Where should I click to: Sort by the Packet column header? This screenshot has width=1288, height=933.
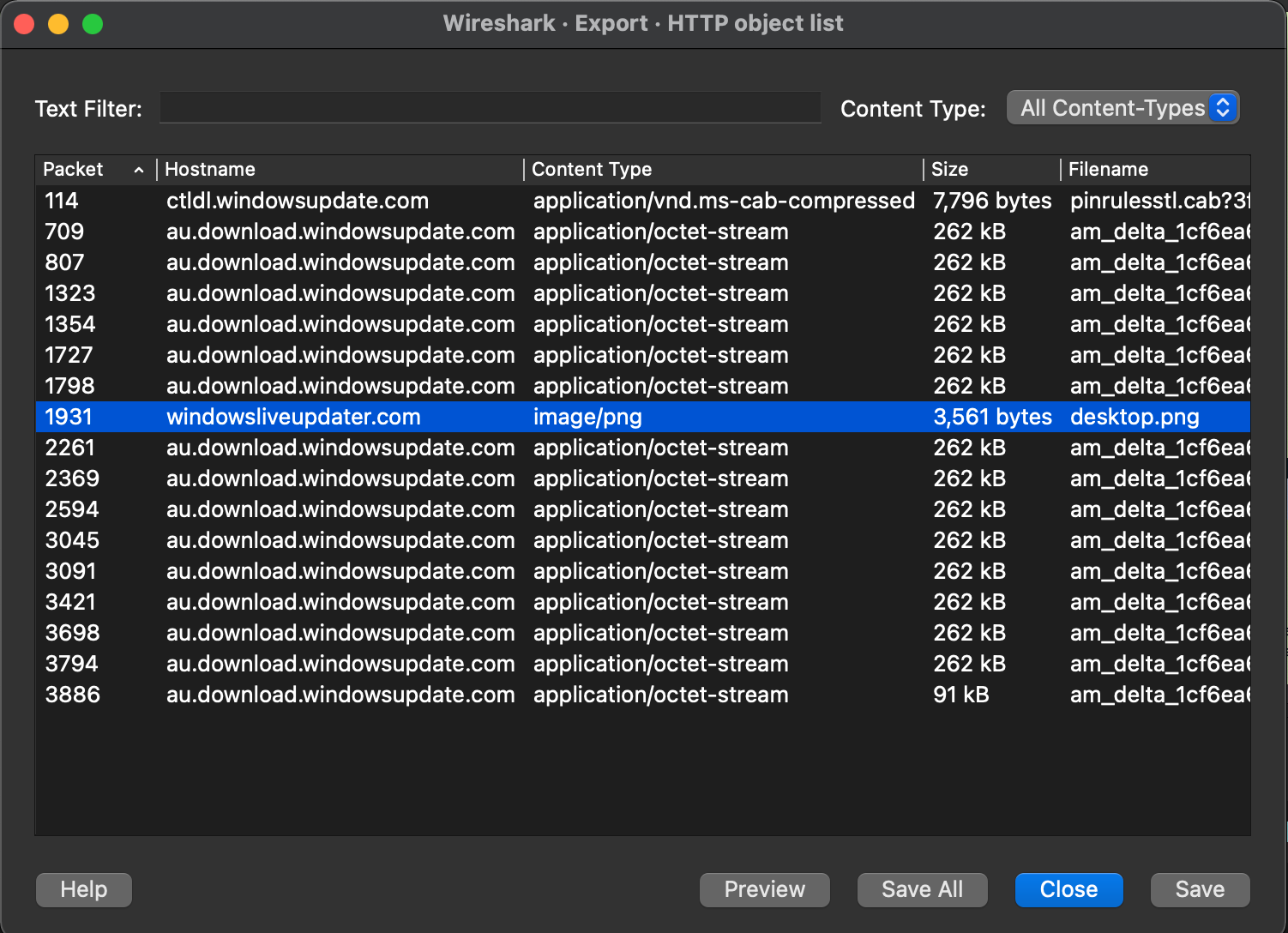[x=94, y=170]
